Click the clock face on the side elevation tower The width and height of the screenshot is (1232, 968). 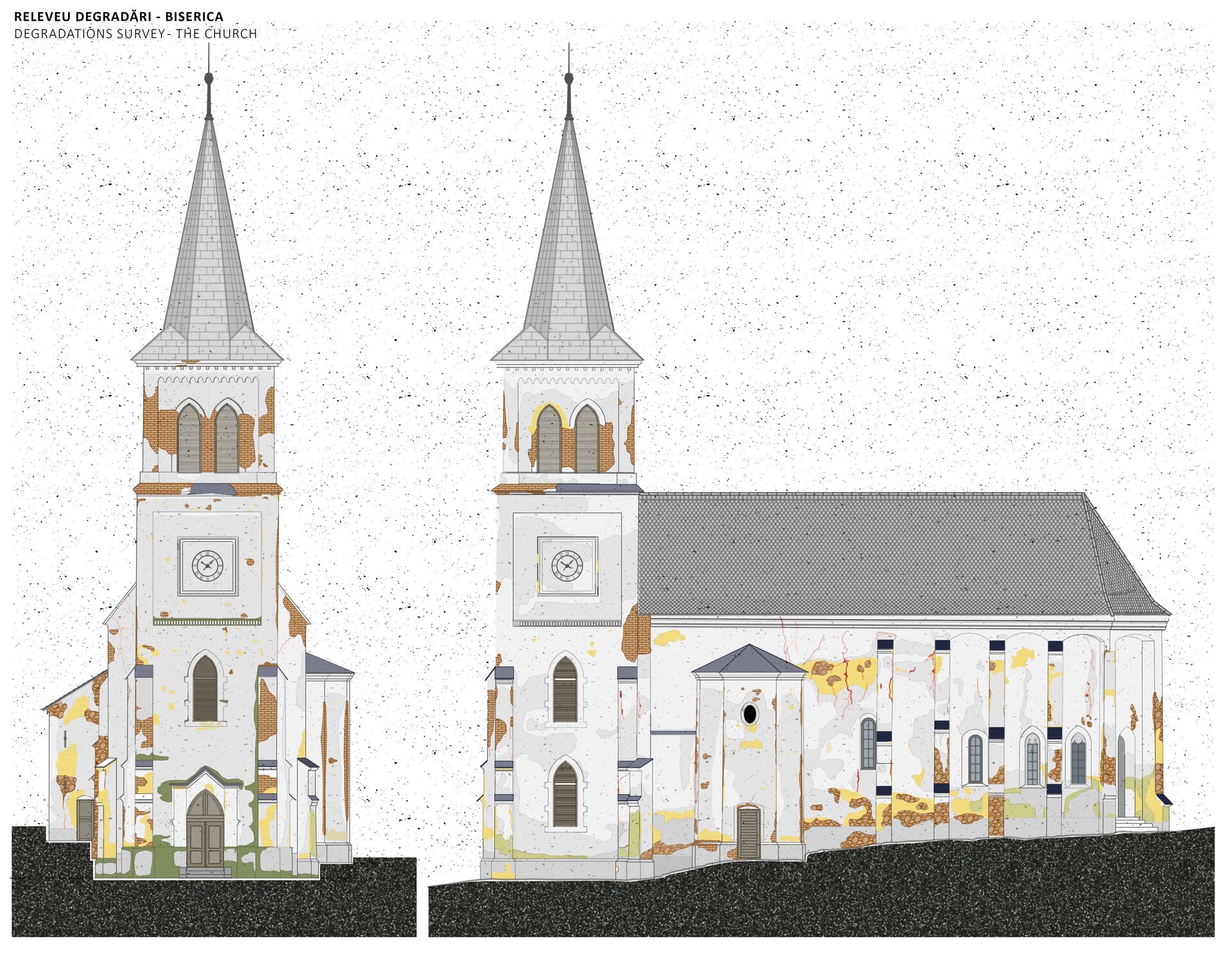click(x=567, y=566)
